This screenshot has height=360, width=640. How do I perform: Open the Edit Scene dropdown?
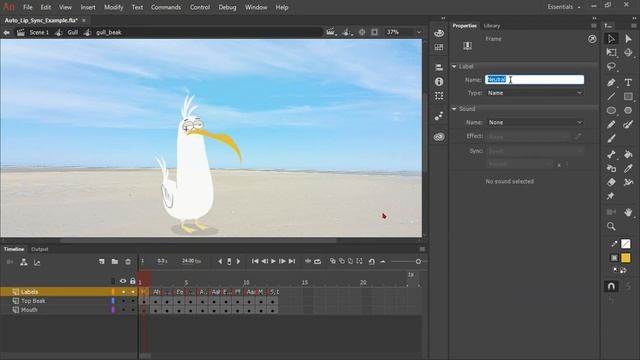tap(331, 32)
